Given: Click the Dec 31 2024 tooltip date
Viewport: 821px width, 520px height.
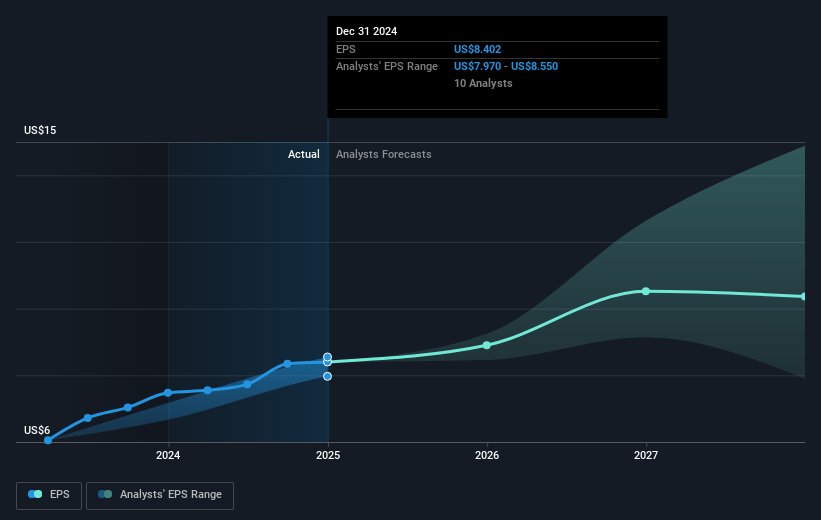Looking at the screenshot, I should pos(367,31).
